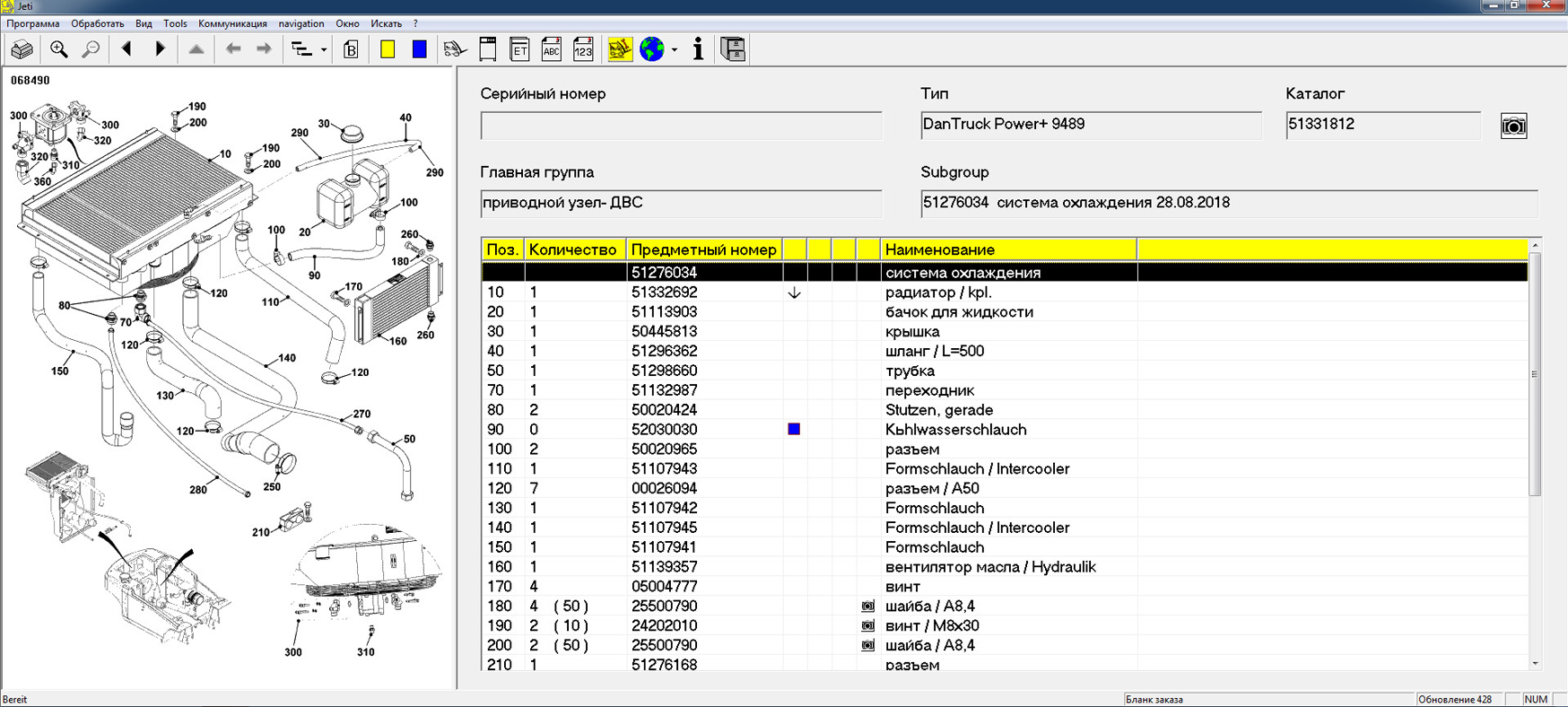Expand the tree structure dropdown arrow
This screenshot has height=707, width=1568.
(x=323, y=50)
